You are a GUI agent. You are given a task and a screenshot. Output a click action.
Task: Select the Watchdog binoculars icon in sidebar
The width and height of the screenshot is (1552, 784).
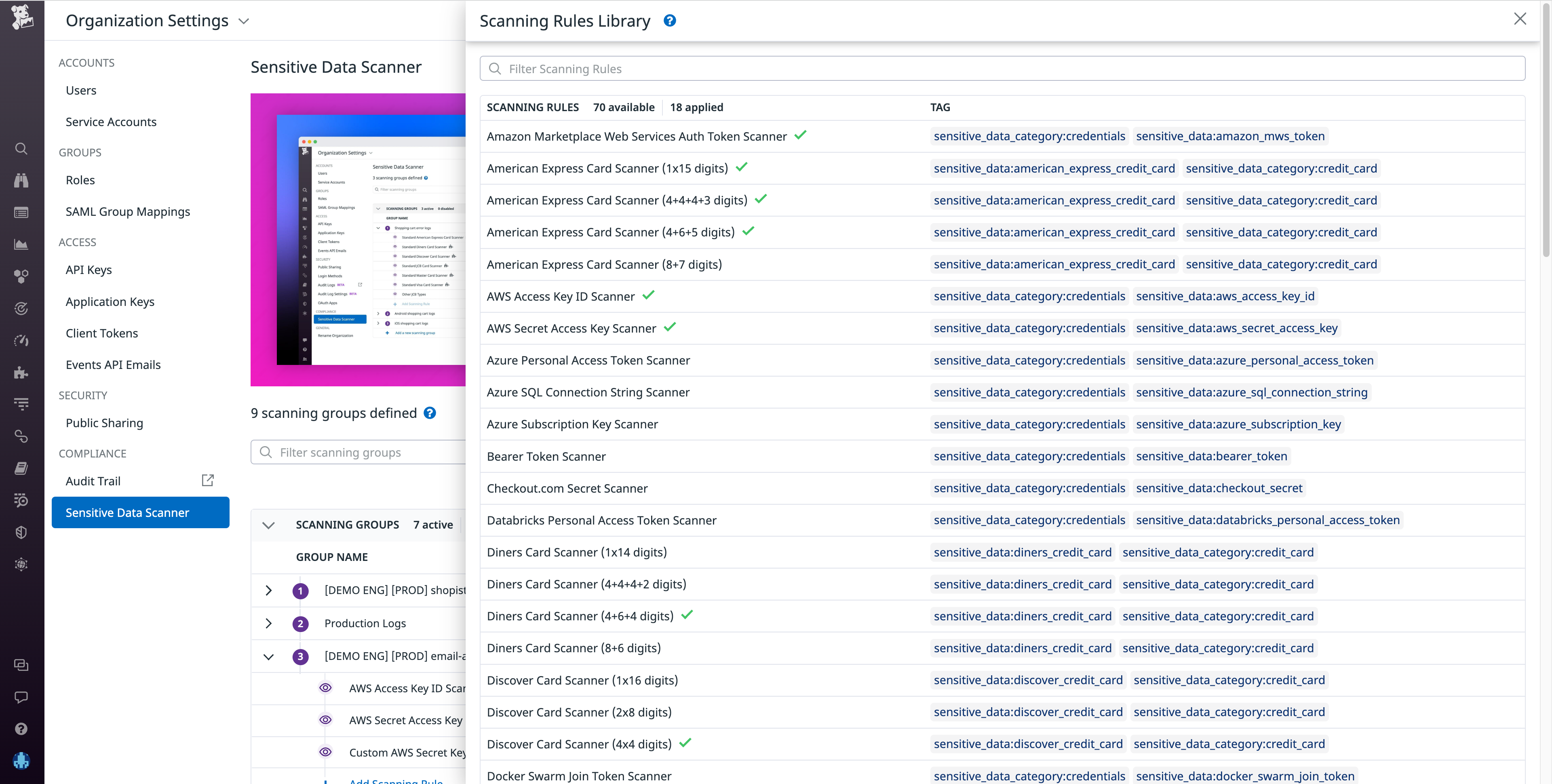click(x=21, y=180)
